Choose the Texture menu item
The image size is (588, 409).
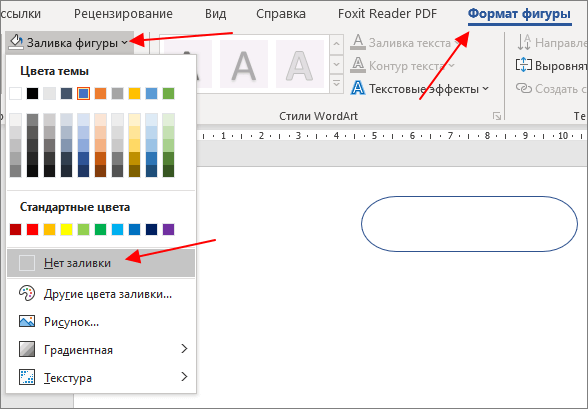[x=101, y=377]
